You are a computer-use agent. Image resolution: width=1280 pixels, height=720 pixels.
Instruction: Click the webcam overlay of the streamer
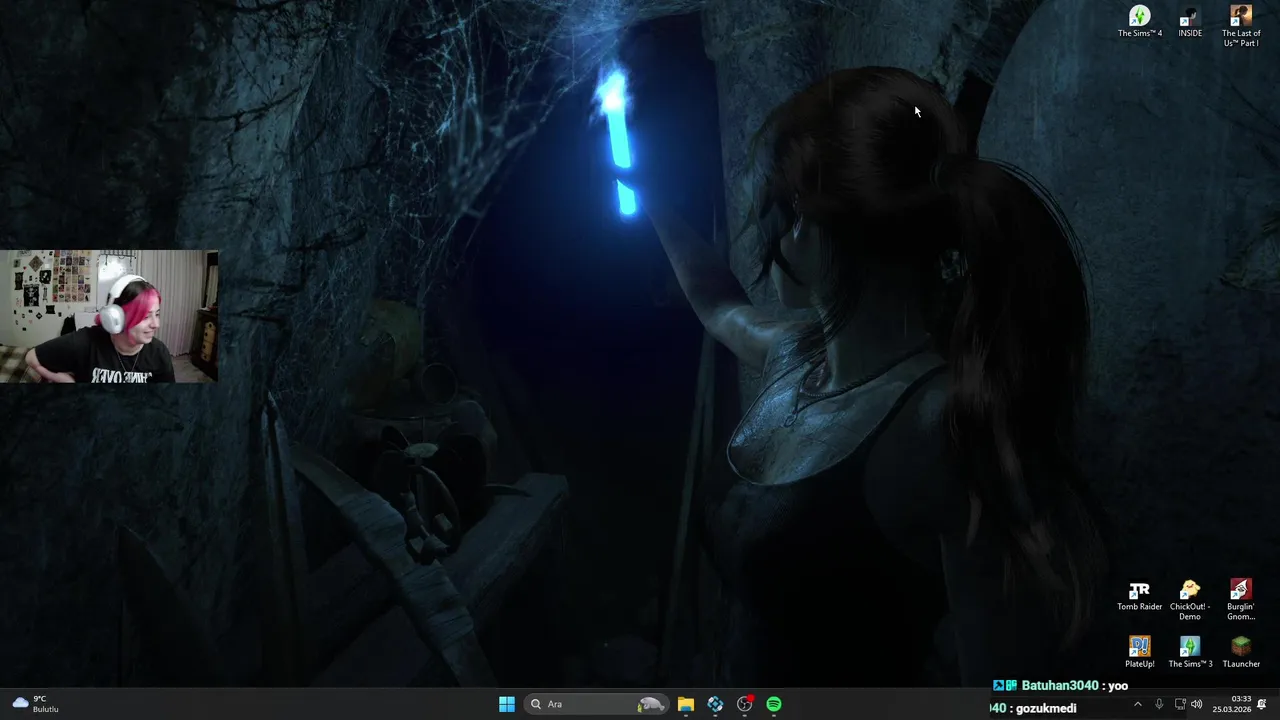tap(109, 316)
